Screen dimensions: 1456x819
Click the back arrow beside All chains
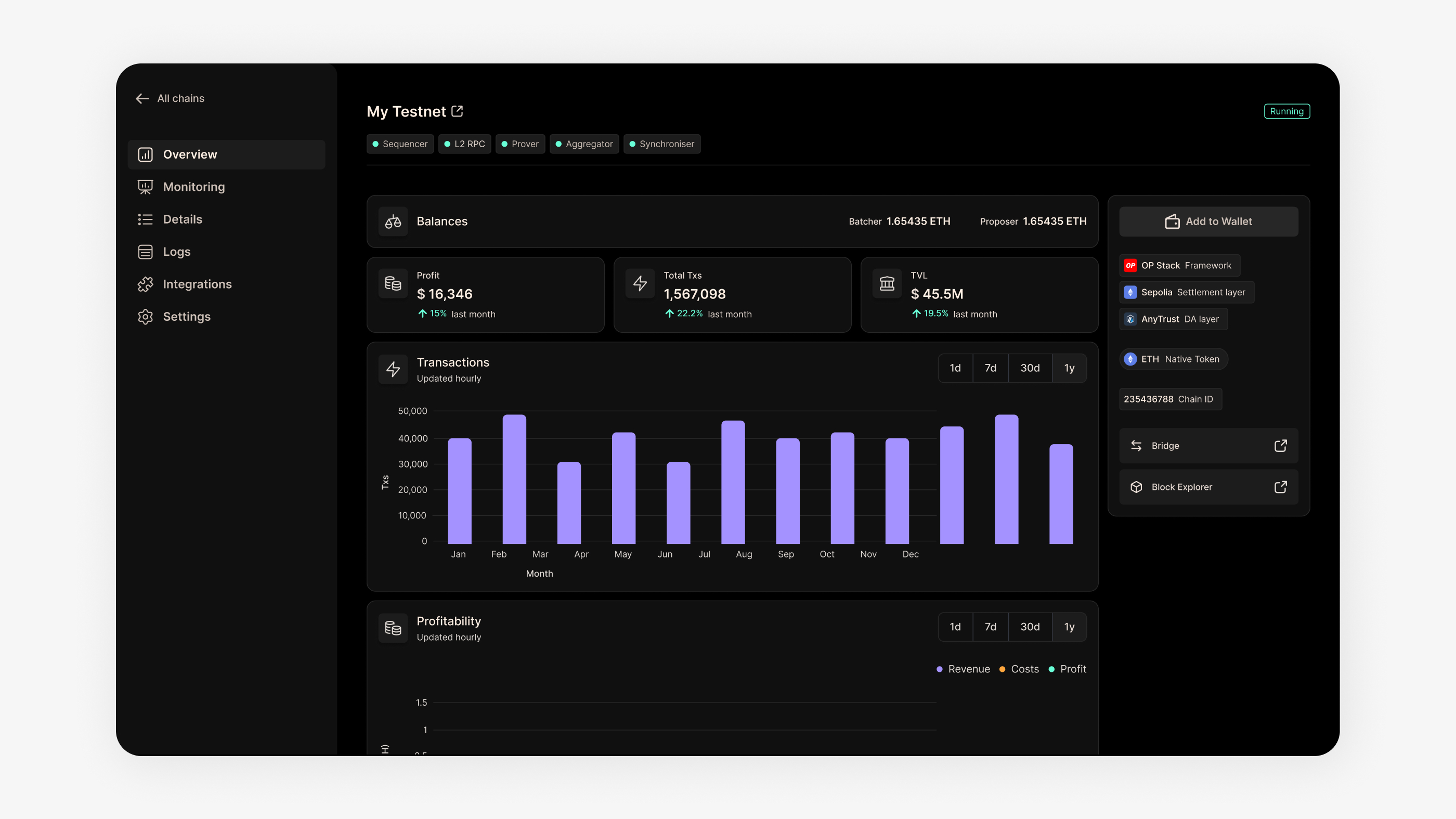coord(142,98)
